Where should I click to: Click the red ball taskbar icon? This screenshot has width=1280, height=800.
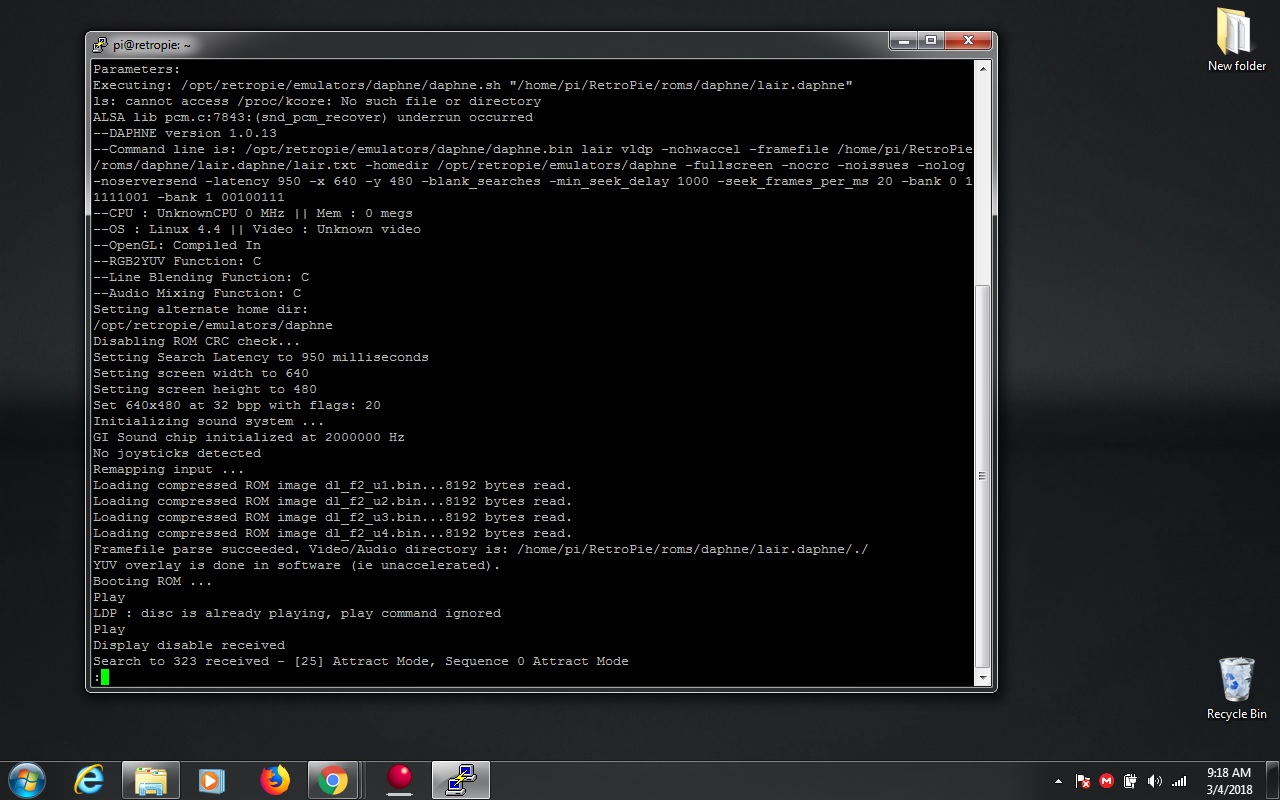click(x=400, y=779)
